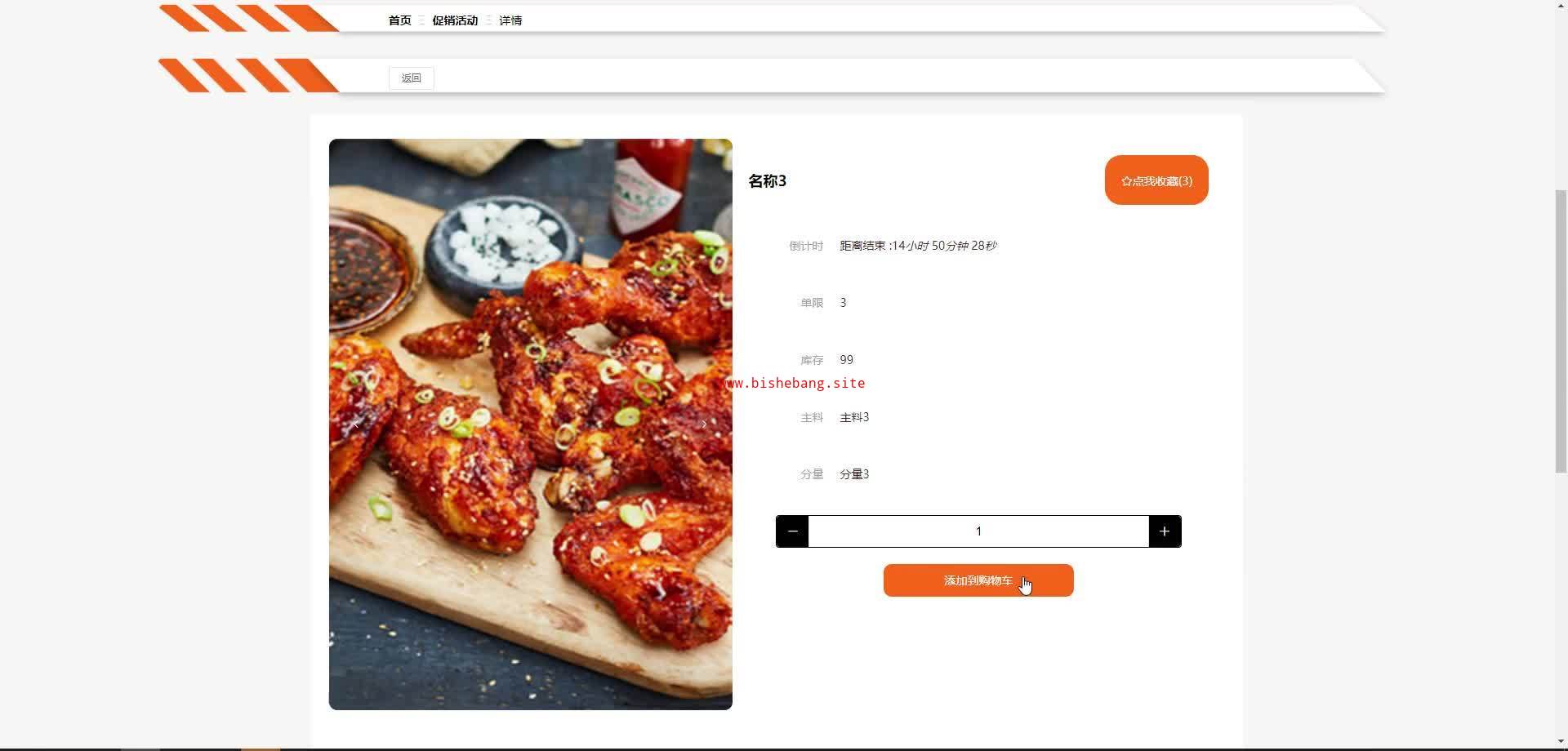
Task: Click the 返回 button
Action: [412, 78]
